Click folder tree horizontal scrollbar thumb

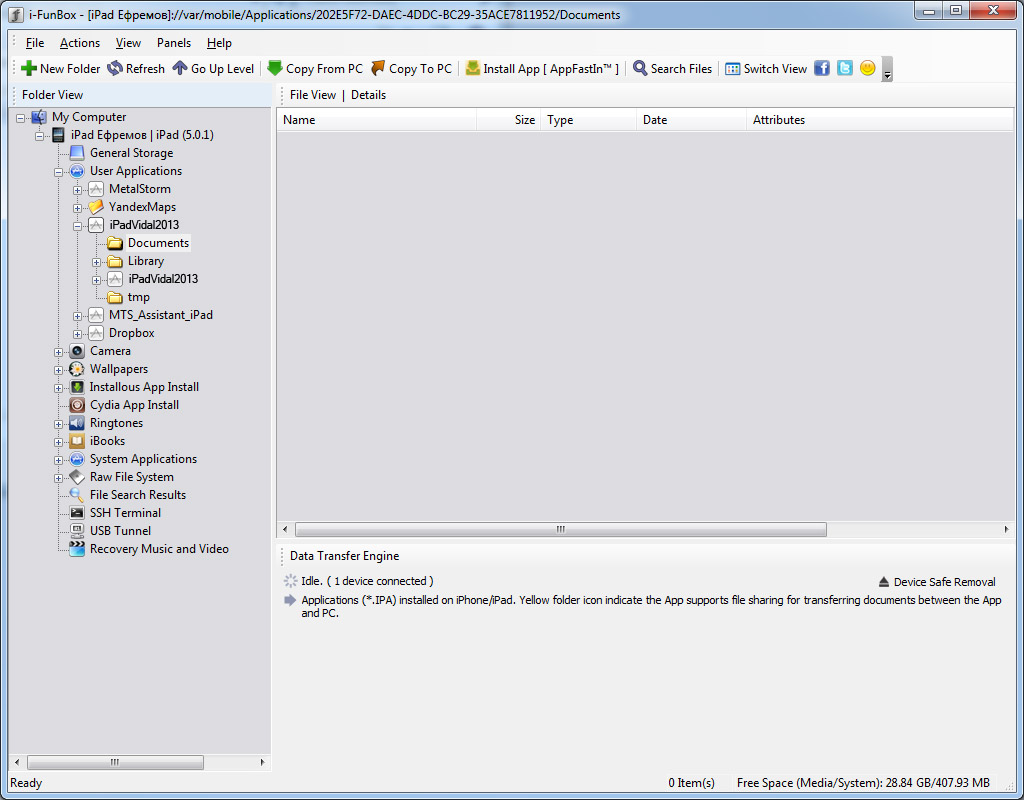[116, 762]
